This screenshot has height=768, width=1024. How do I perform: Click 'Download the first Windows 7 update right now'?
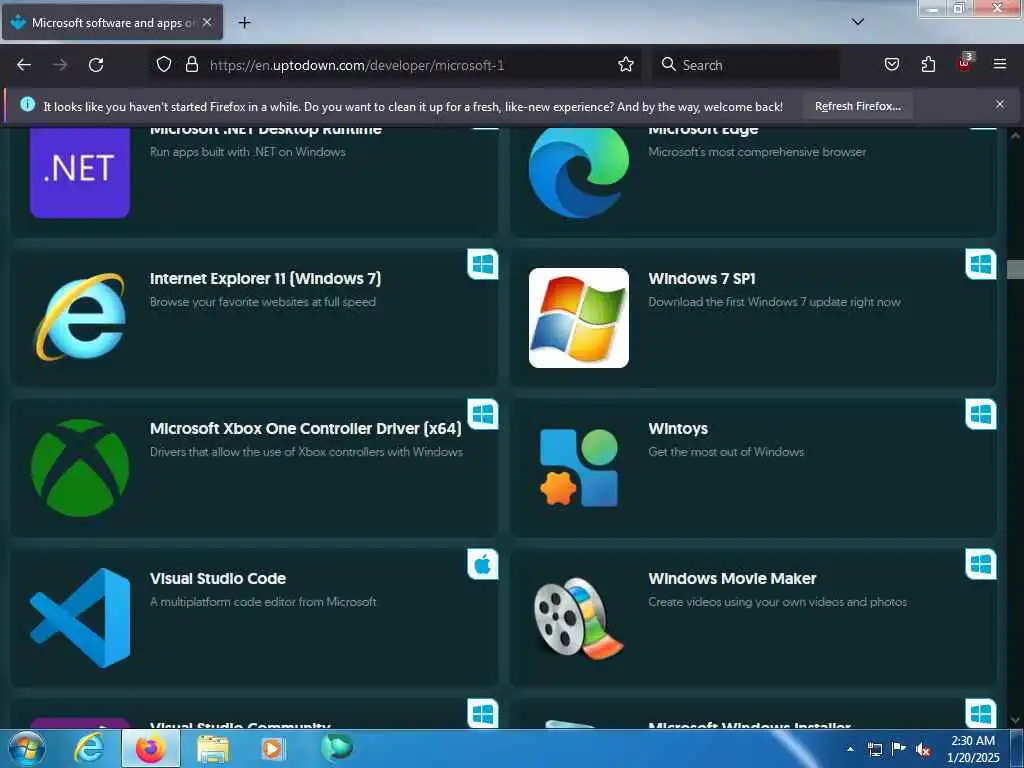point(774,302)
